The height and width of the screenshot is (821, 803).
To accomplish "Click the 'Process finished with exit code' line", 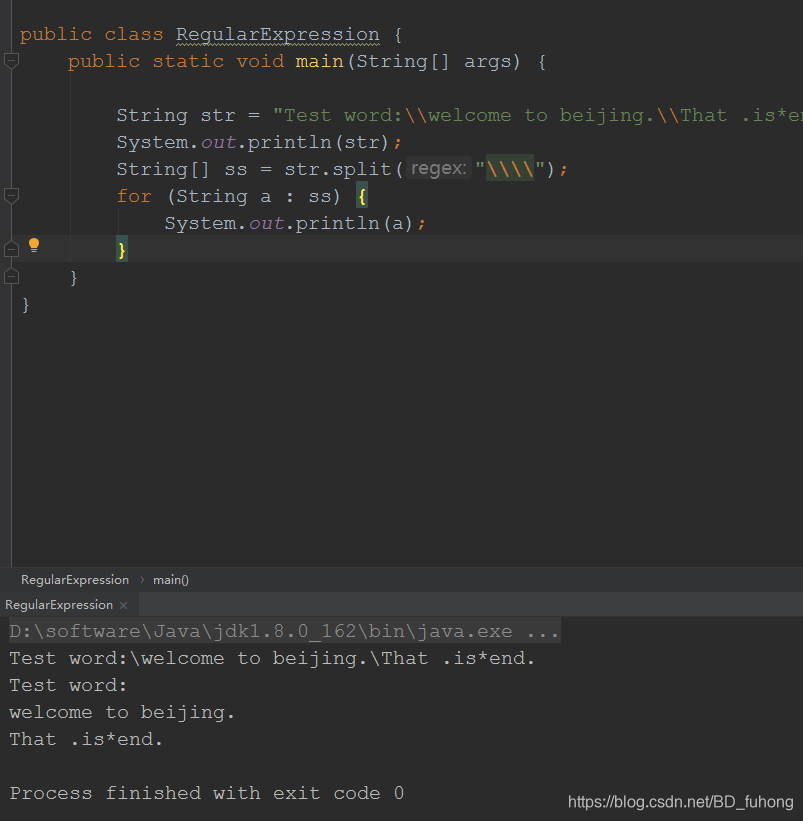I will click(x=207, y=793).
